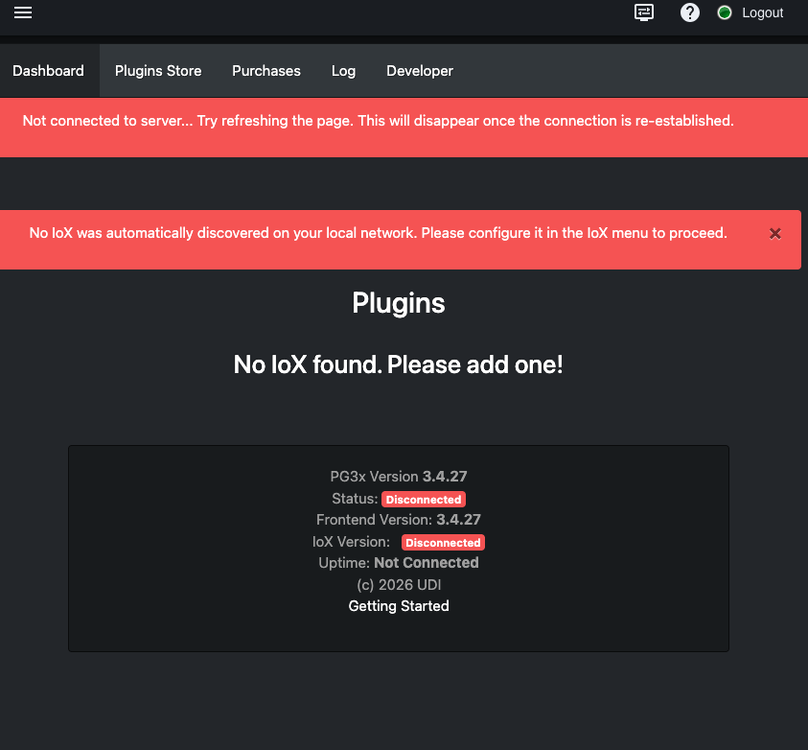The image size is (808, 750).
Task: Dismiss the No IoX discovered alert
Action: 775,234
